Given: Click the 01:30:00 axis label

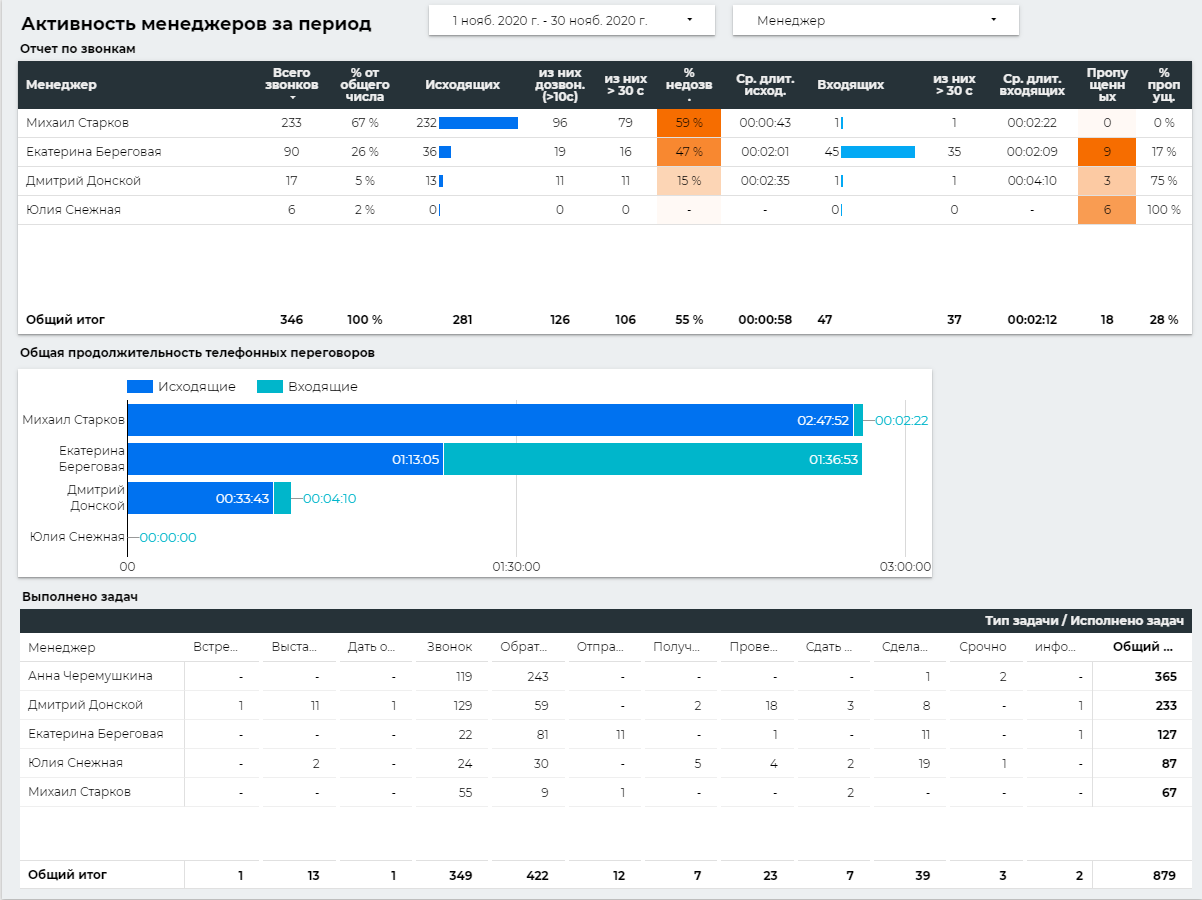Looking at the screenshot, I should coord(516,566).
